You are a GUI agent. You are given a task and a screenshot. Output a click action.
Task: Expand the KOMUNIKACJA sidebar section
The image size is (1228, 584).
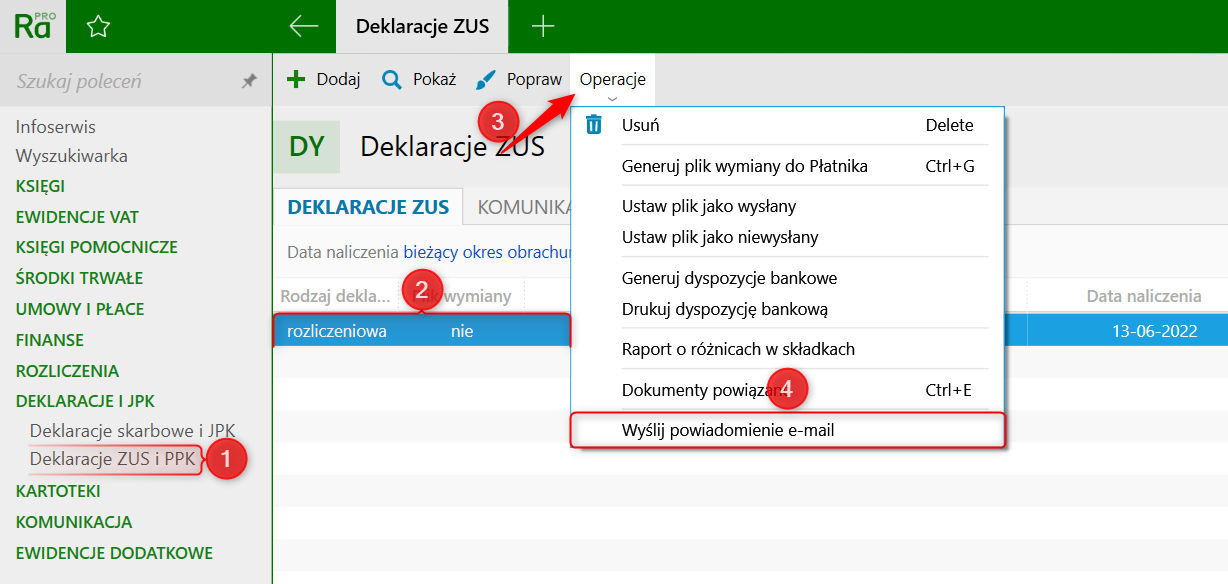tap(74, 522)
